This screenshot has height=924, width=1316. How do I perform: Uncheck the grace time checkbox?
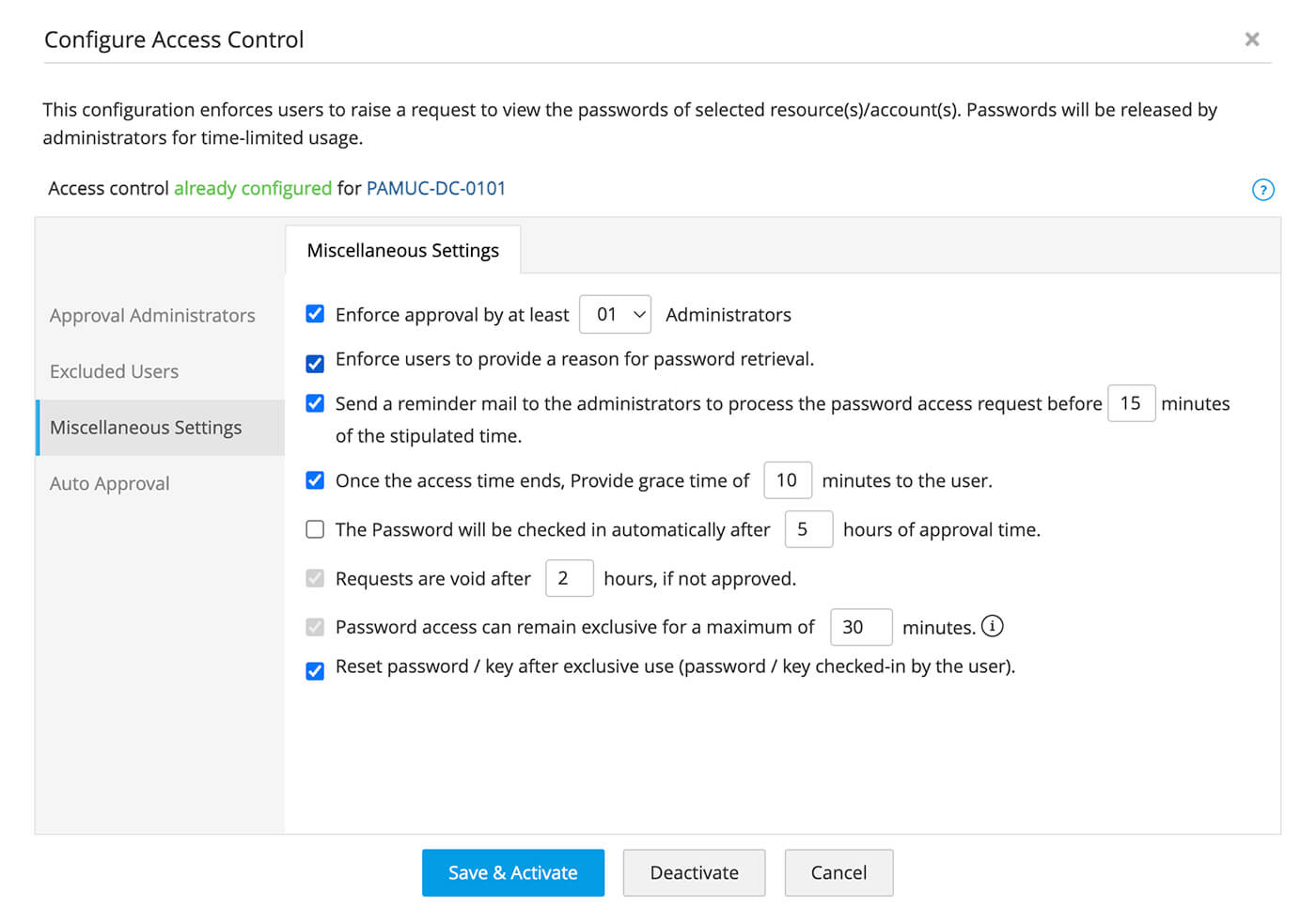click(x=315, y=480)
